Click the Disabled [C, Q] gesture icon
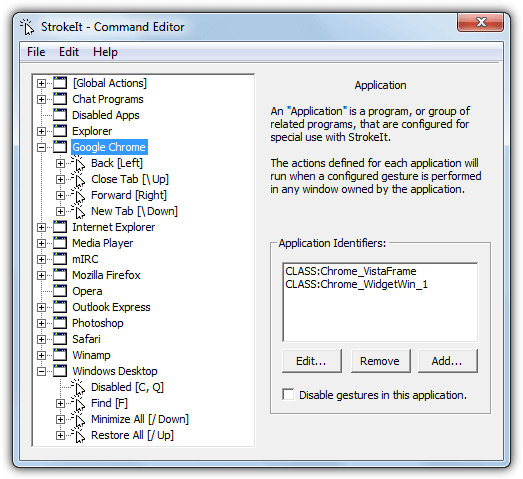The height and width of the screenshot is (479, 523). [78, 387]
